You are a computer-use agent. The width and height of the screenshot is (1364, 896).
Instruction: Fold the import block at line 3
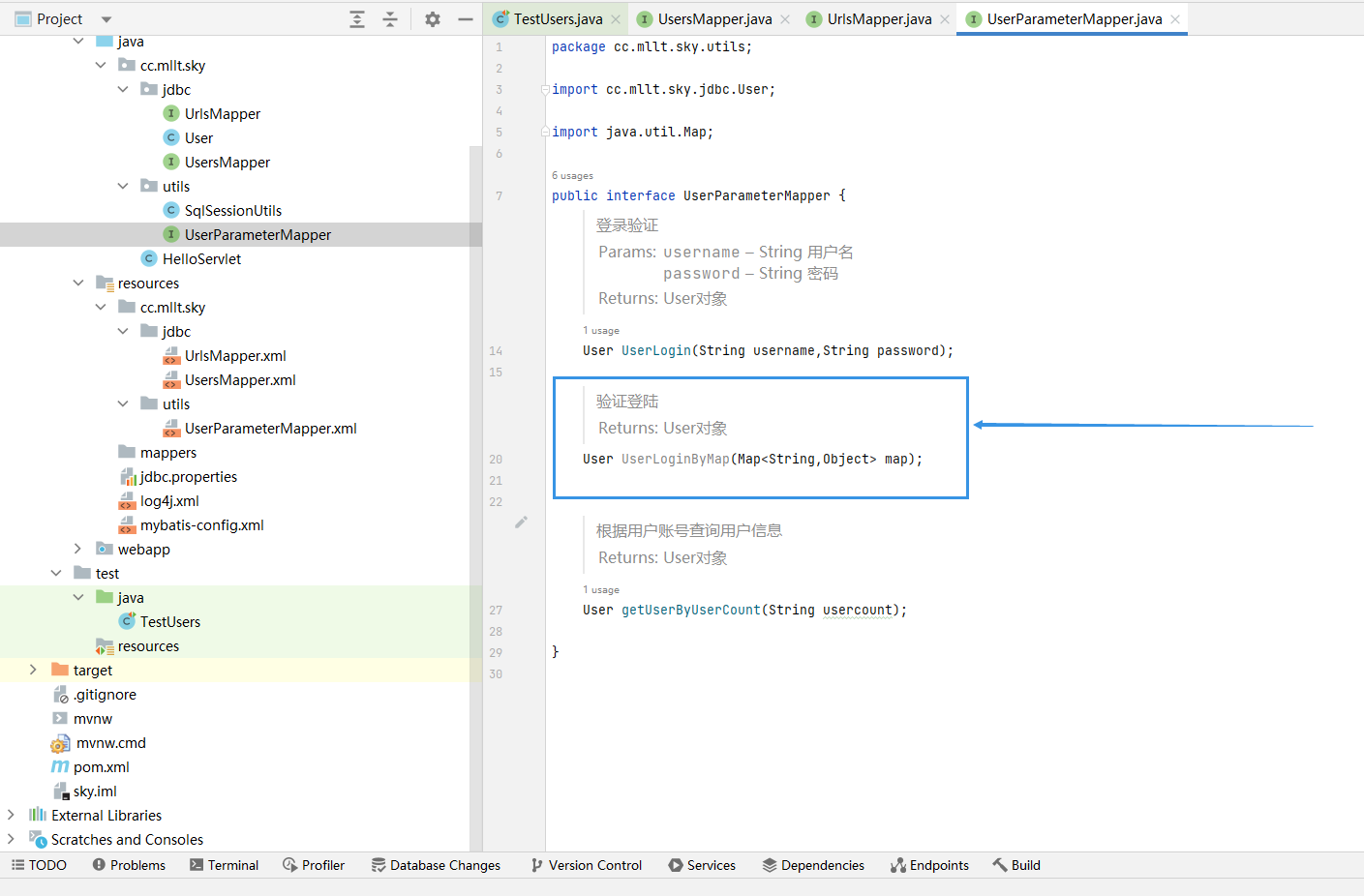pyautogui.click(x=545, y=89)
